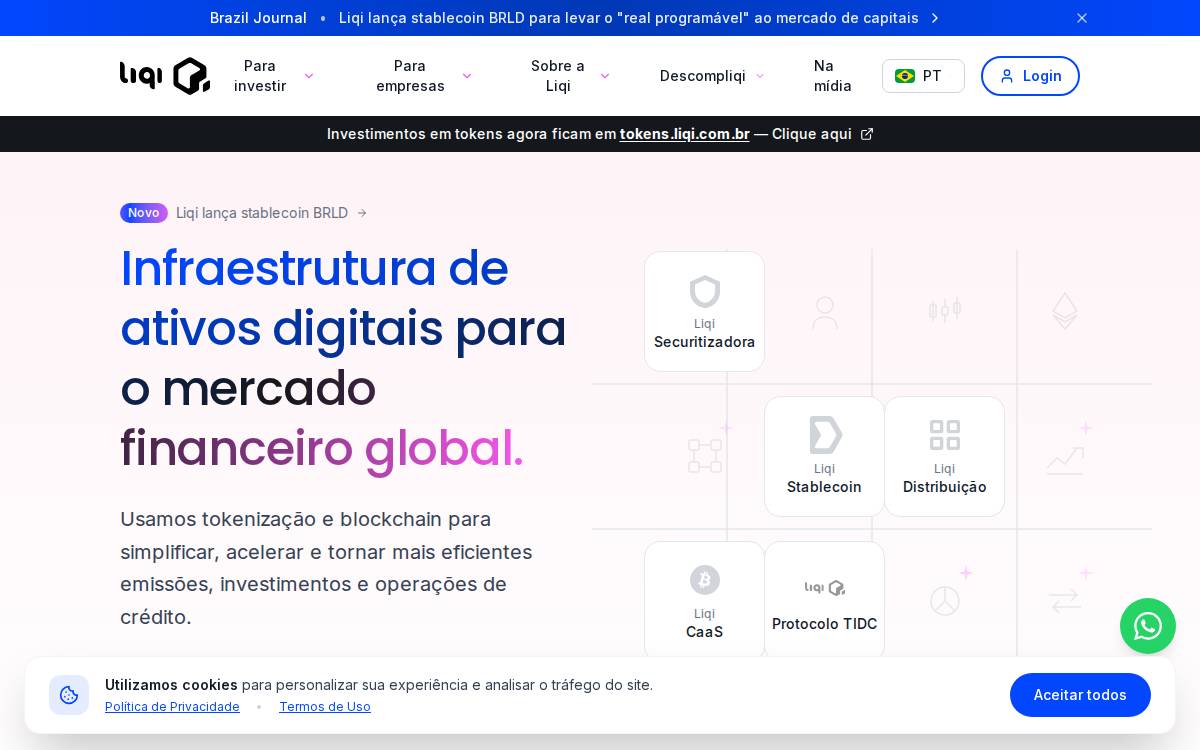The height and width of the screenshot is (750, 1200).
Task: Open the Política de Privacidade link
Action: pos(172,707)
